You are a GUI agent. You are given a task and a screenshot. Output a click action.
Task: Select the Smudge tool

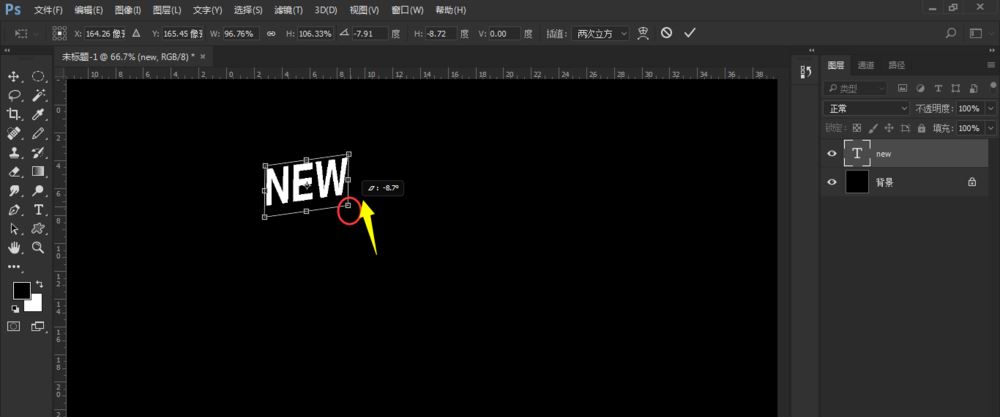point(13,191)
